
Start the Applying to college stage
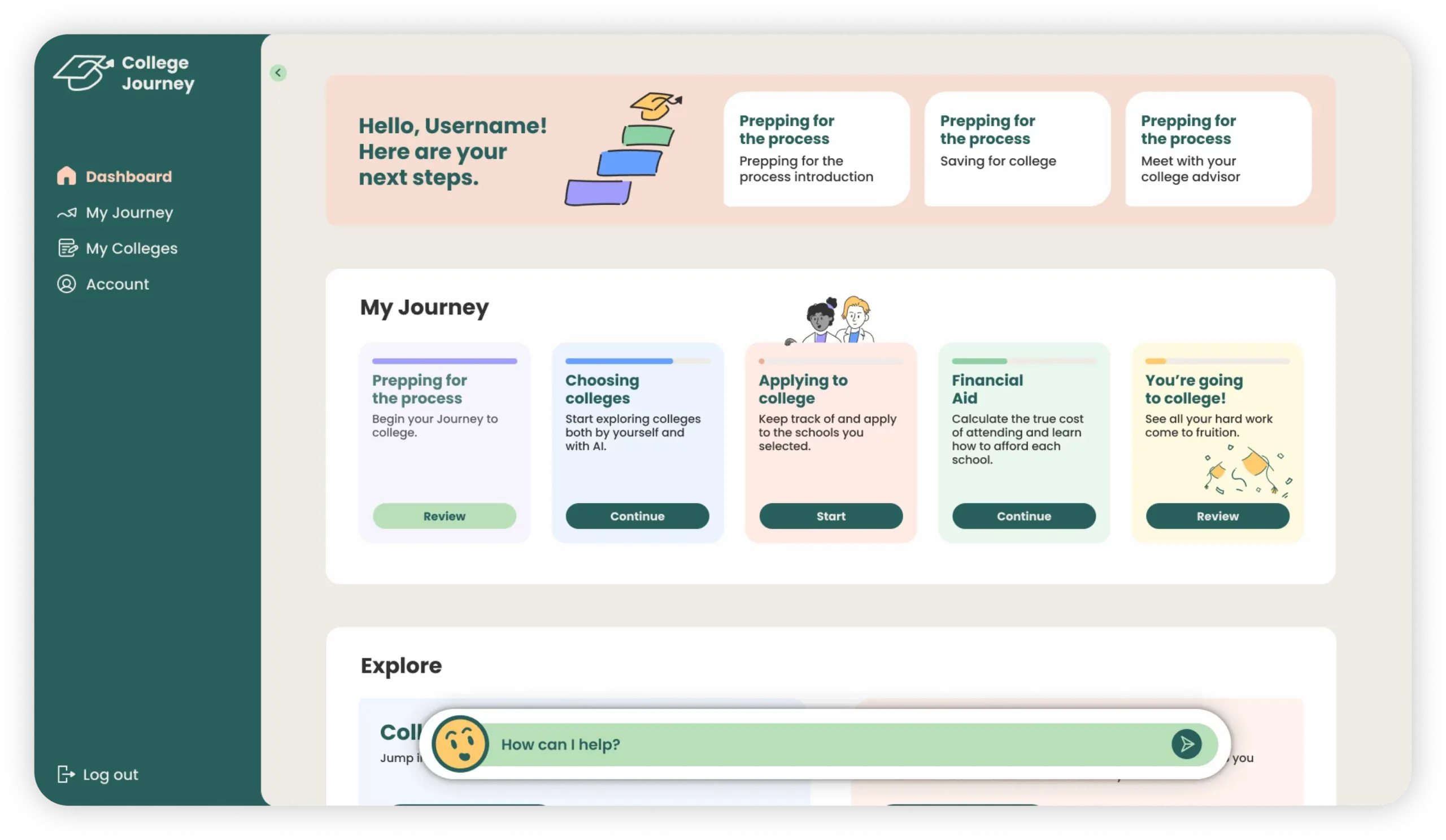click(x=830, y=516)
